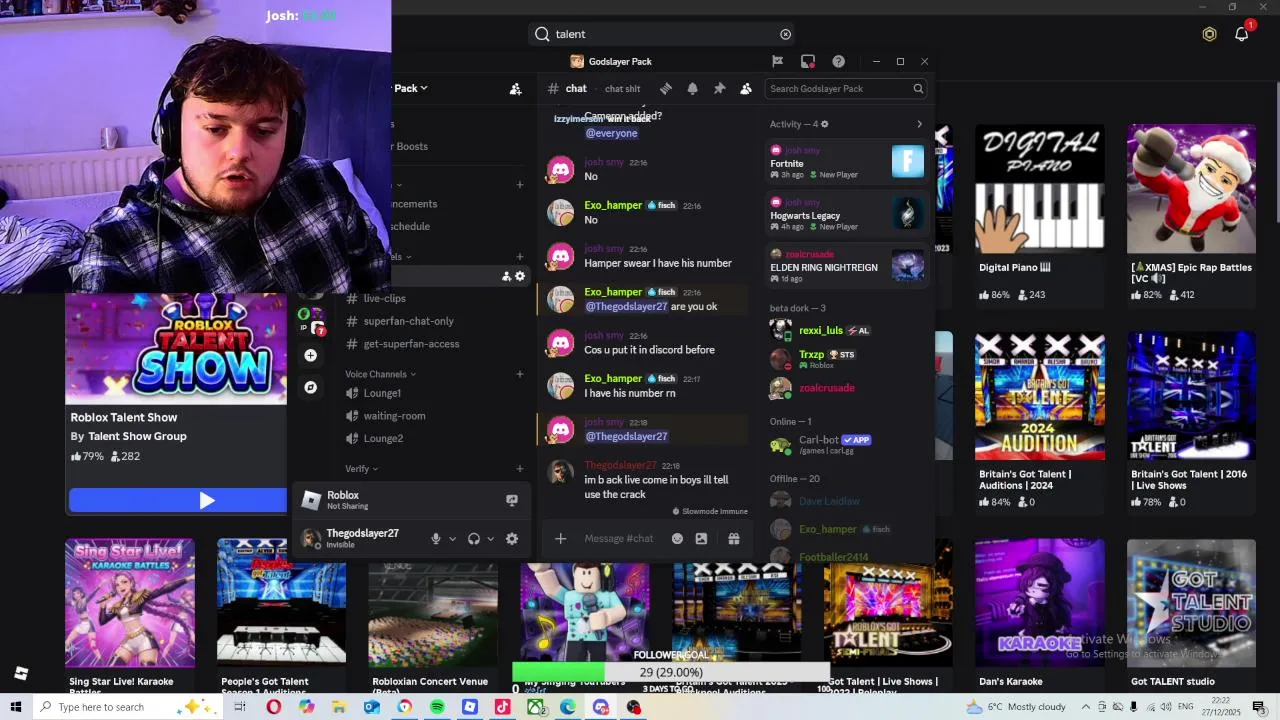
Task: Open the Windows Start menu
Action: [16, 707]
